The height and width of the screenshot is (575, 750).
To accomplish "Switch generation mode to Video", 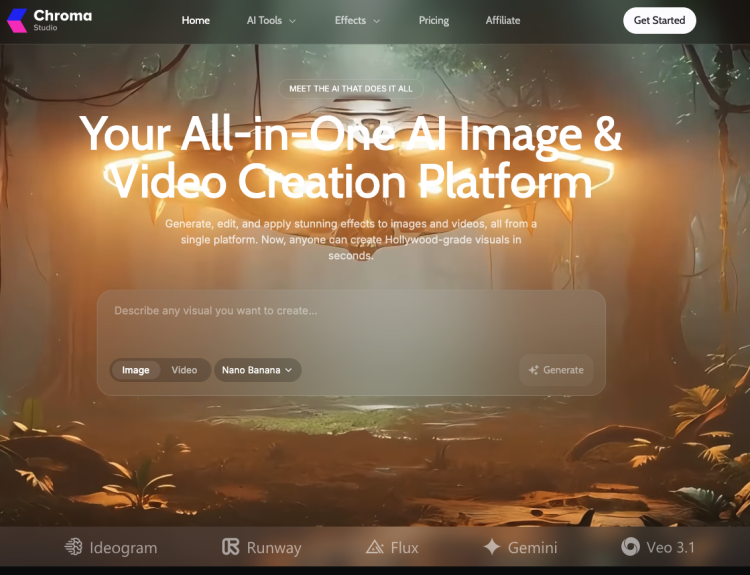I will (x=184, y=370).
